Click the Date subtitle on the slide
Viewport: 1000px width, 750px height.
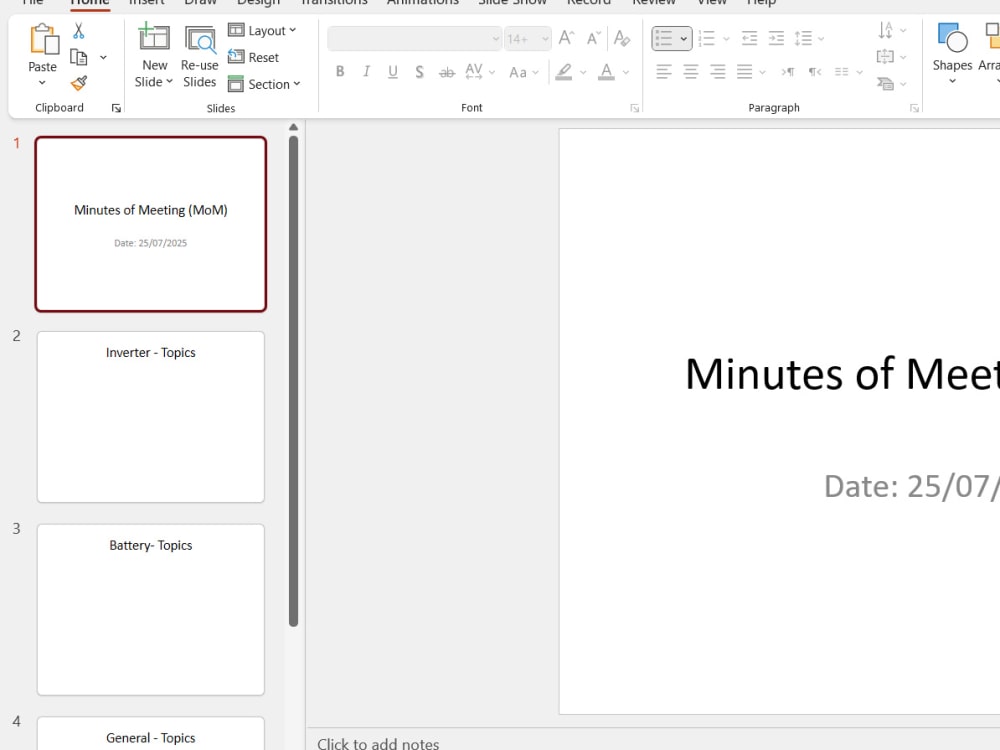coord(911,487)
